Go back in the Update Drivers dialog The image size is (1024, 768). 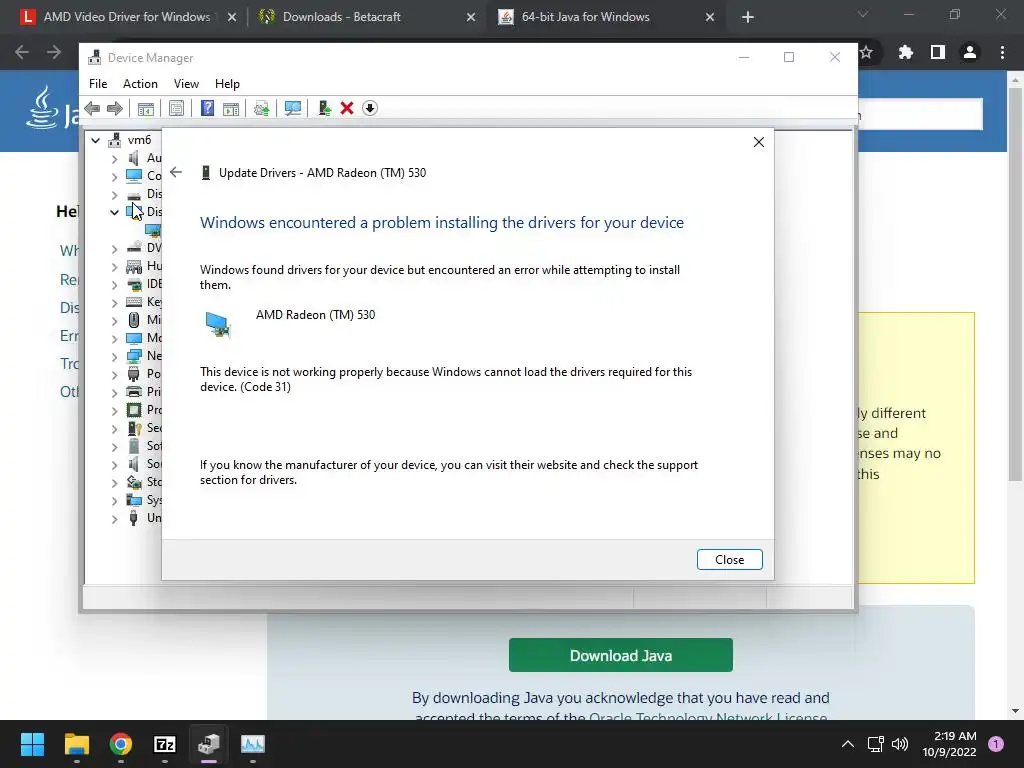pyautogui.click(x=176, y=172)
